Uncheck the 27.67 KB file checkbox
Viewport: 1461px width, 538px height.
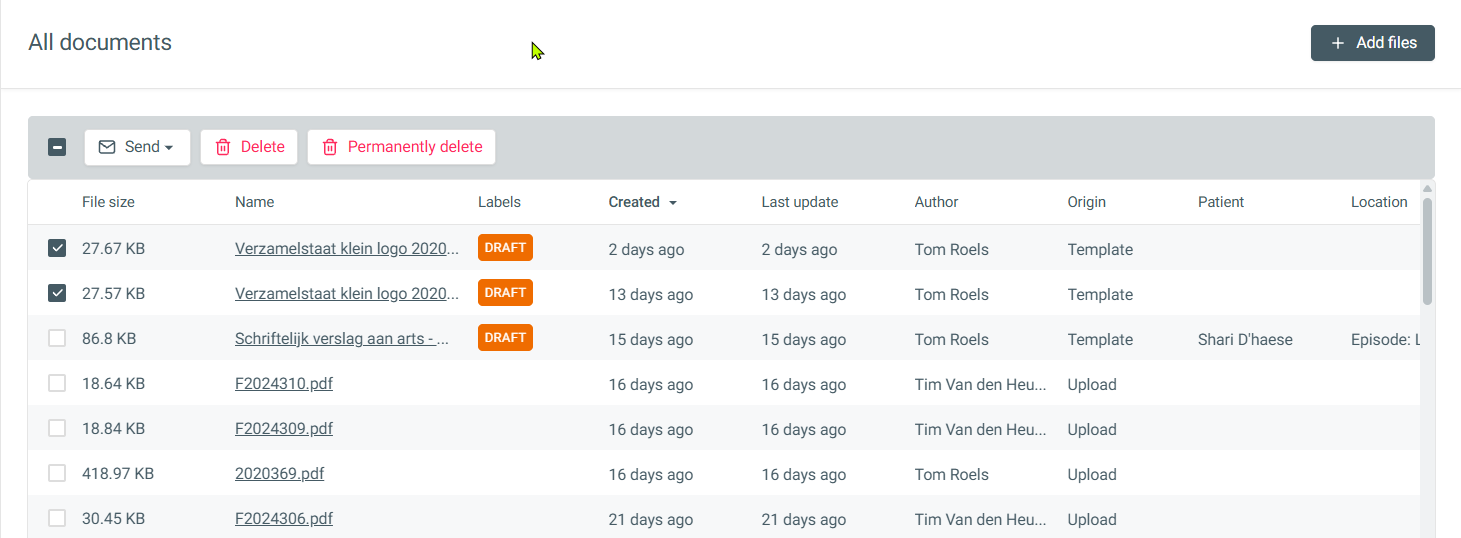(x=58, y=248)
